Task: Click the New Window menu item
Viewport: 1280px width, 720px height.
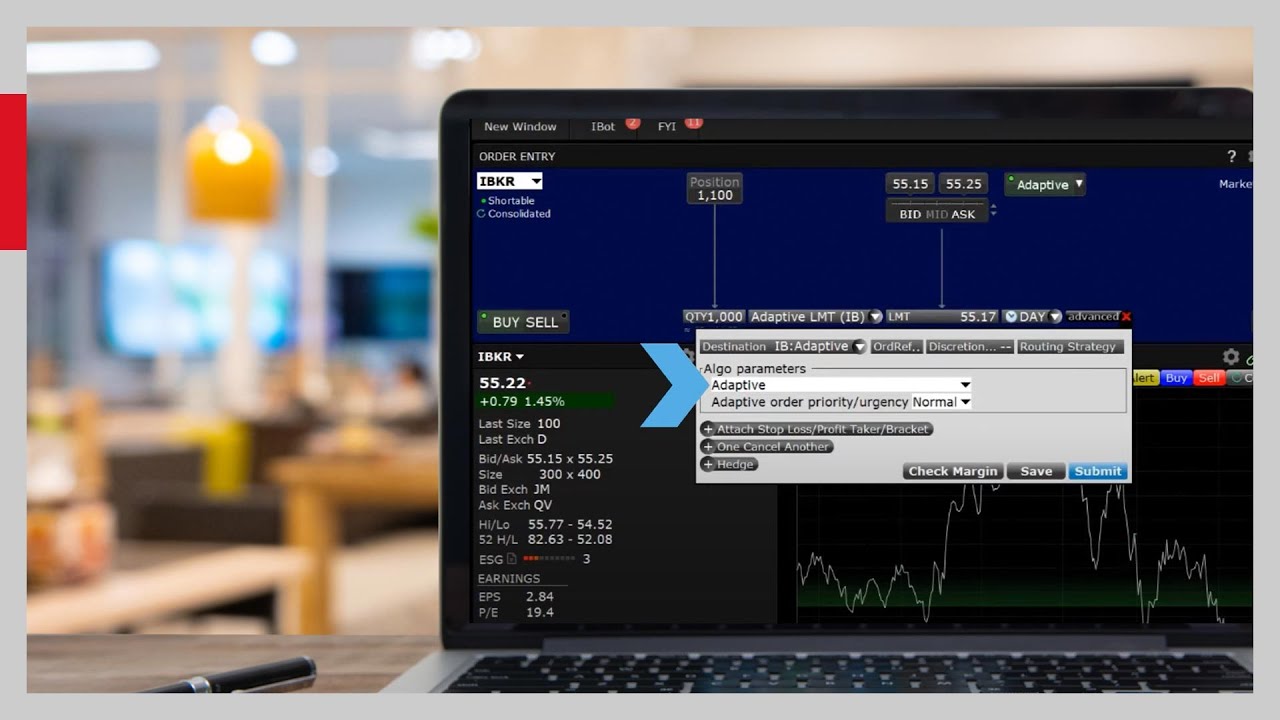Action: (x=520, y=127)
